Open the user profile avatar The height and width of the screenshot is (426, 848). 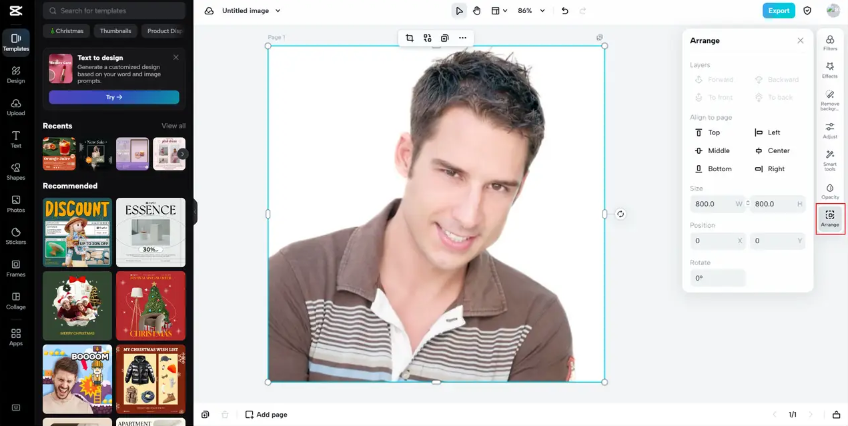pyautogui.click(x=833, y=11)
